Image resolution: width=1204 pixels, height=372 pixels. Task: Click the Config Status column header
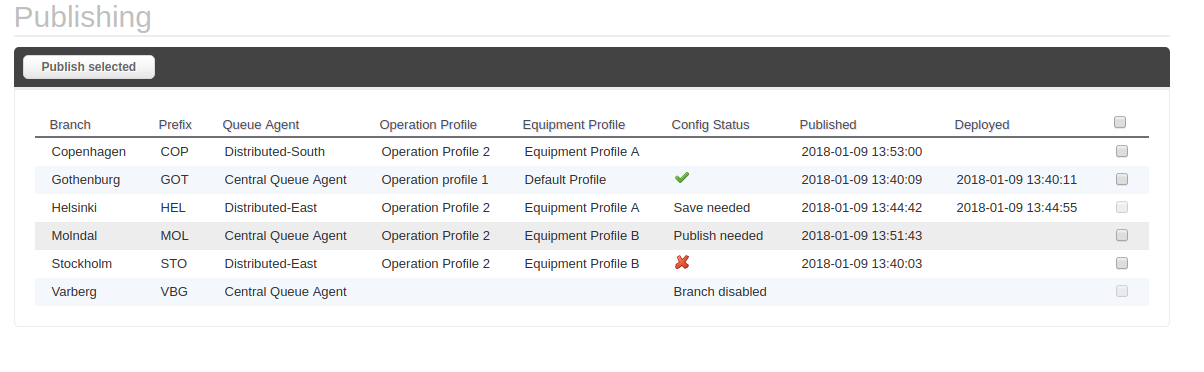711,125
